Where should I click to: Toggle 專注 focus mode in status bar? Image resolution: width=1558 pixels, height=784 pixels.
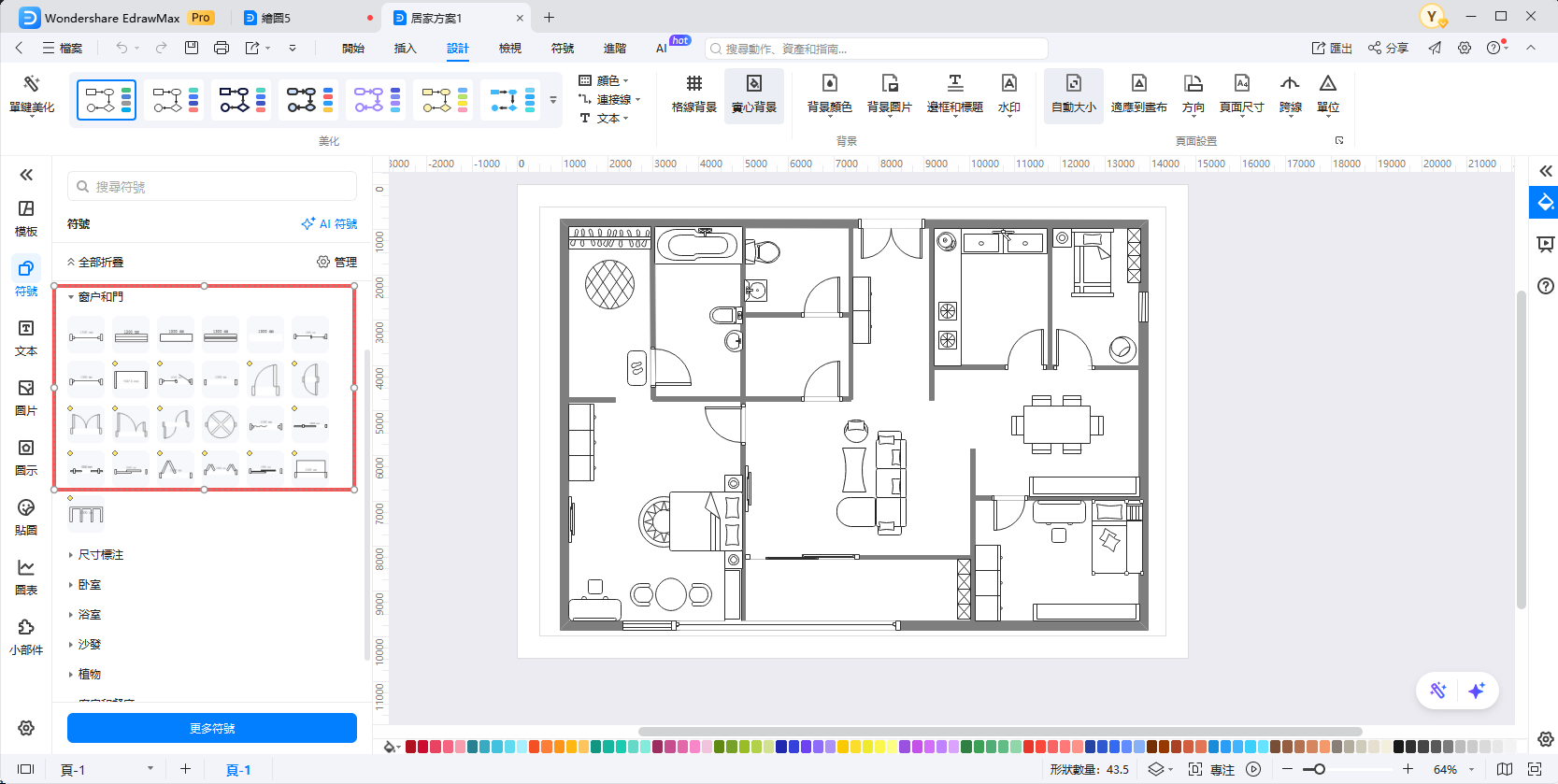point(1213,769)
